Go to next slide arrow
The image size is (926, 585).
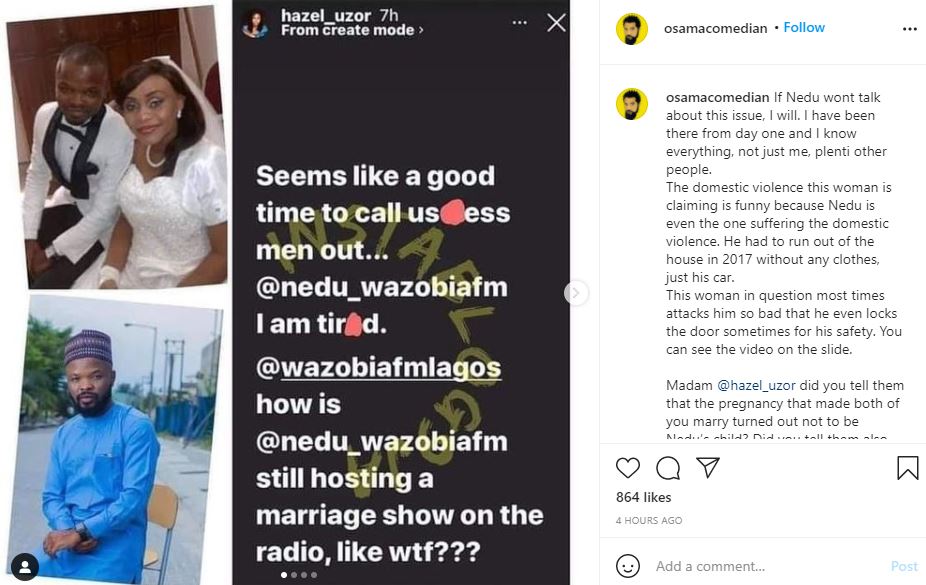(x=576, y=293)
